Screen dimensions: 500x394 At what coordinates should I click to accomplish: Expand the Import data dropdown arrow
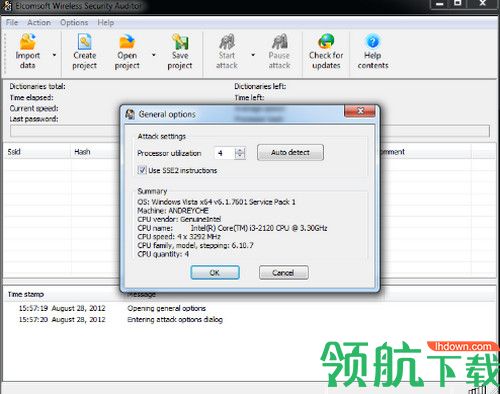coord(54,55)
